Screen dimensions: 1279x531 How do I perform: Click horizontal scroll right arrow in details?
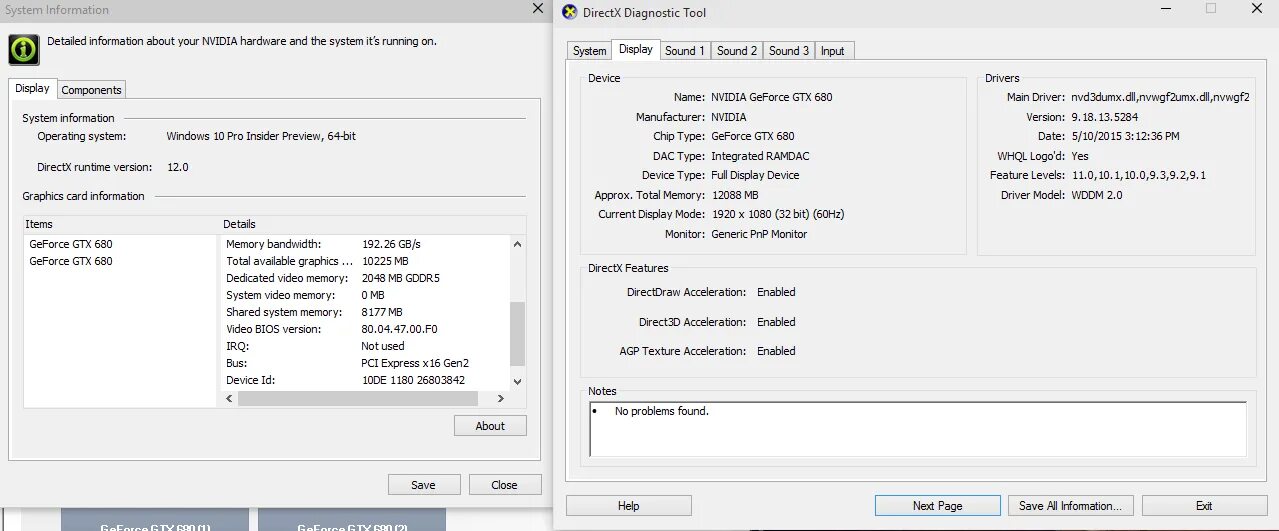coord(501,398)
